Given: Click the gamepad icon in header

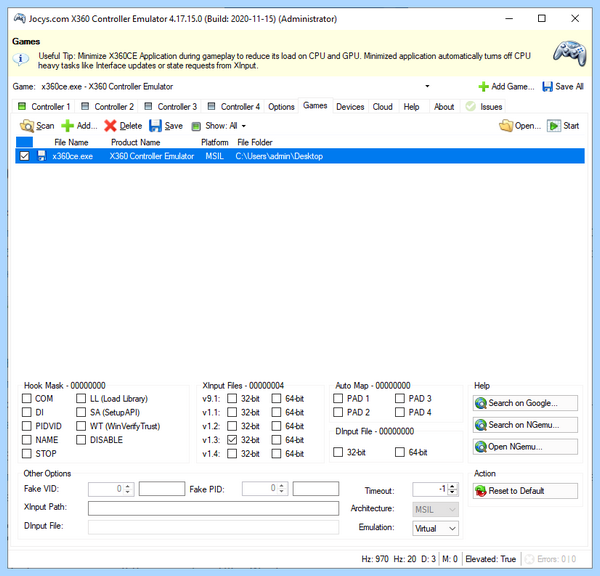Looking at the screenshot, I should pyautogui.click(x=569, y=53).
